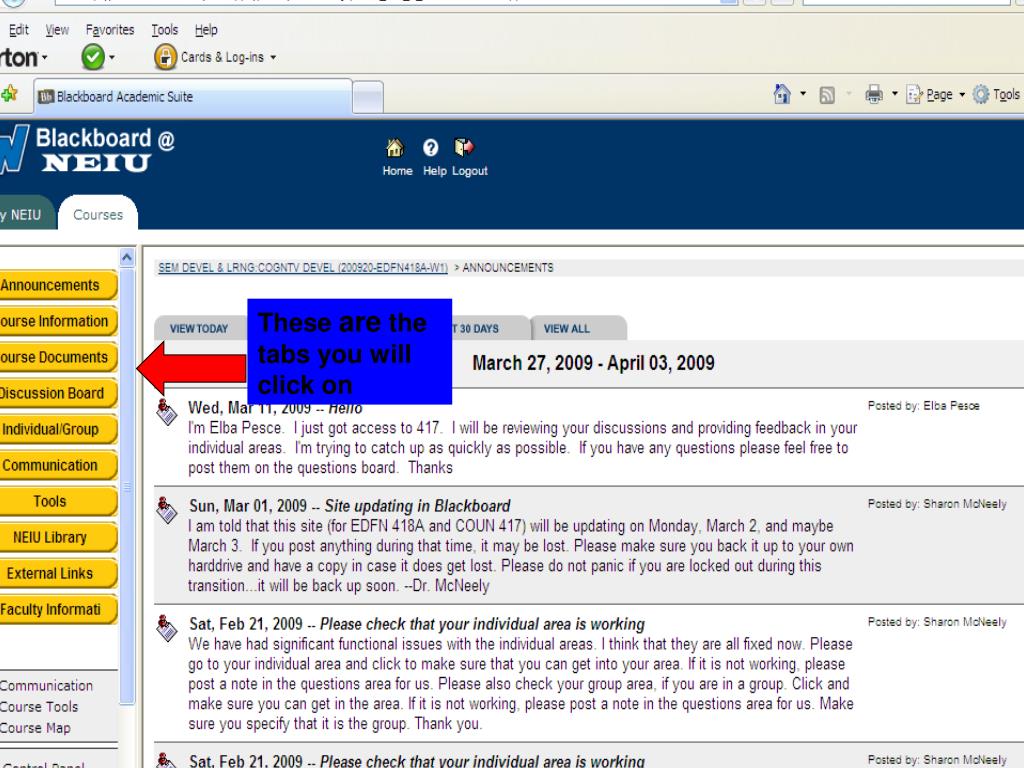Open the browser Help menu

(206, 29)
